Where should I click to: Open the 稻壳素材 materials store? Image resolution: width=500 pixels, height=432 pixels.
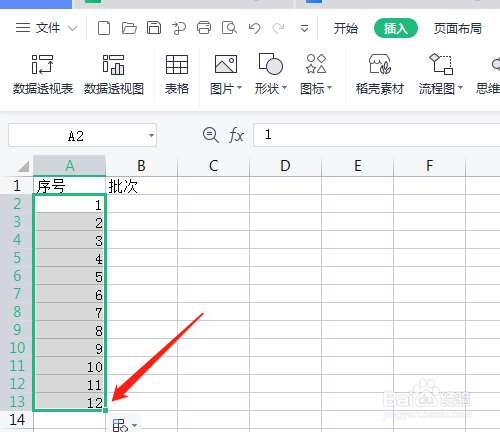(x=380, y=75)
